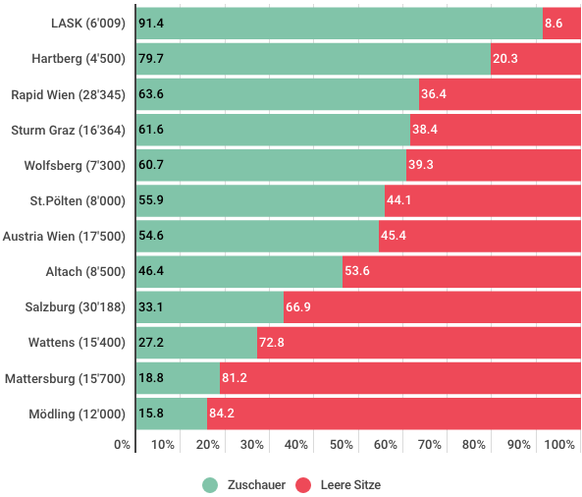Click the green Zuschauer legend circle
Viewport: 582px width, 497px height.
point(210,485)
